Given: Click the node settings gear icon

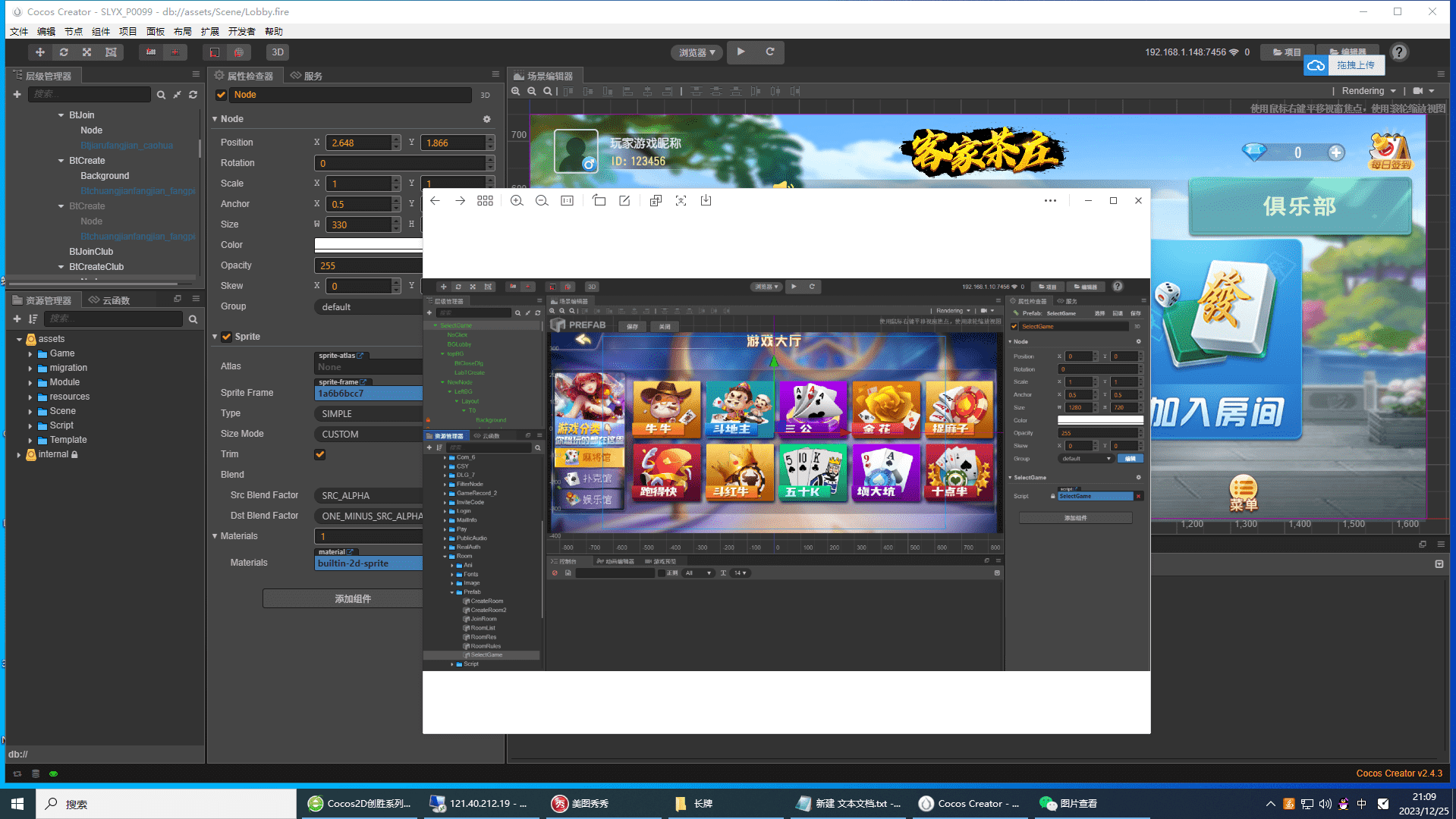Looking at the screenshot, I should (x=487, y=119).
